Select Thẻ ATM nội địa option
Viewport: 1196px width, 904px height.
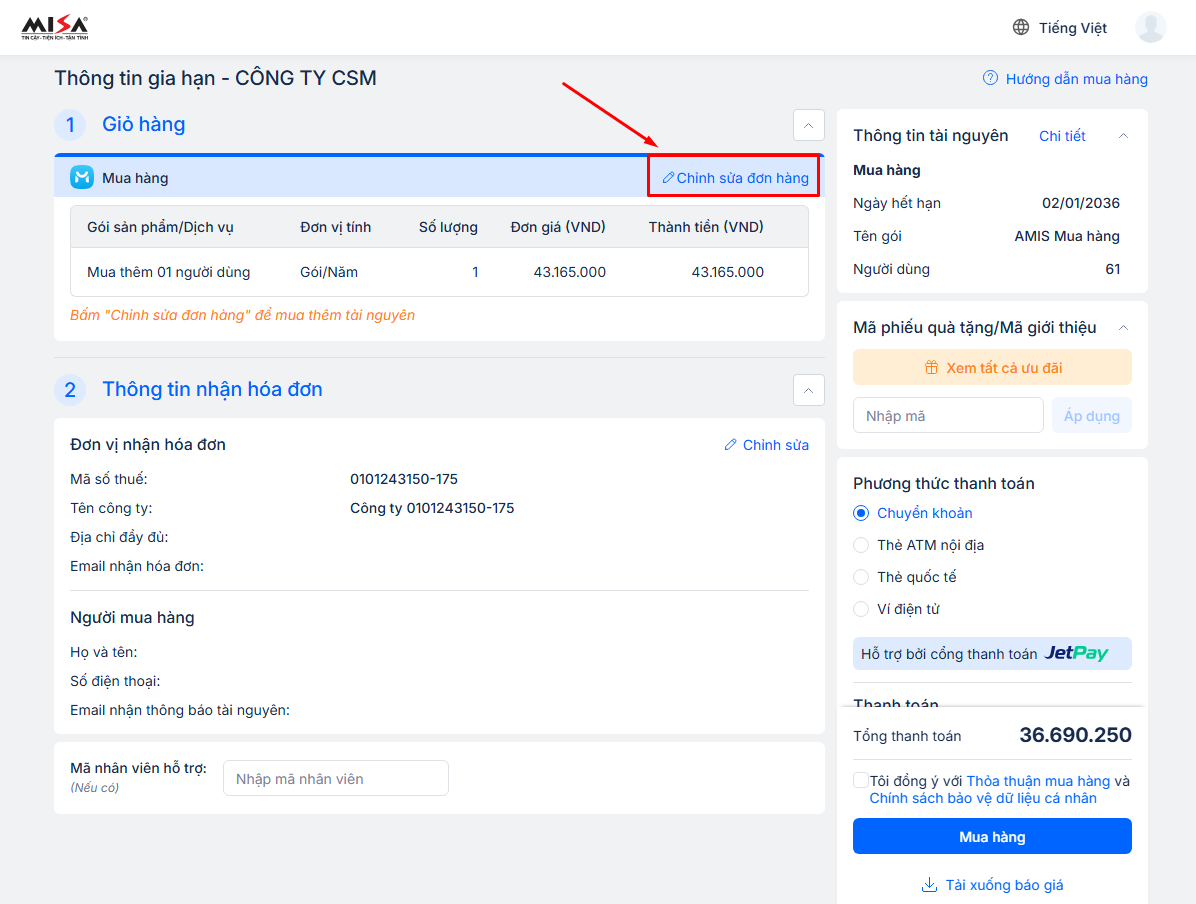861,545
